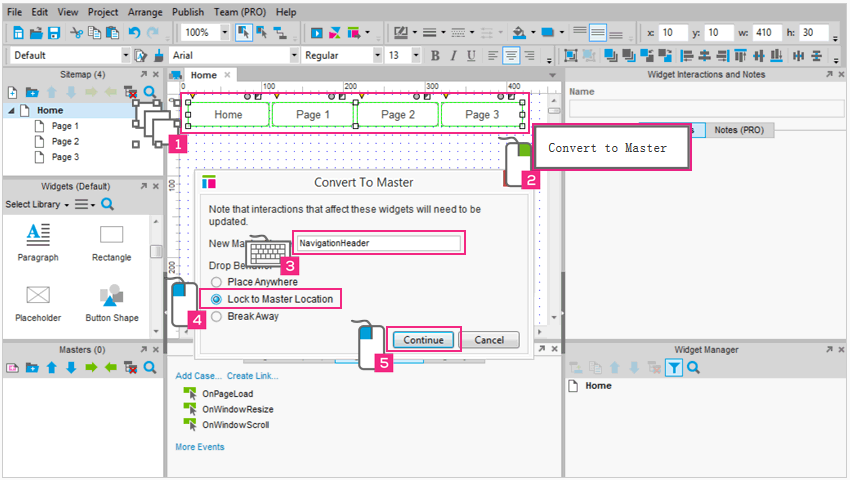The width and height of the screenshot is (850, 480).
Task: Click the Save file icon in toolbar
Action: pos(55,33)
